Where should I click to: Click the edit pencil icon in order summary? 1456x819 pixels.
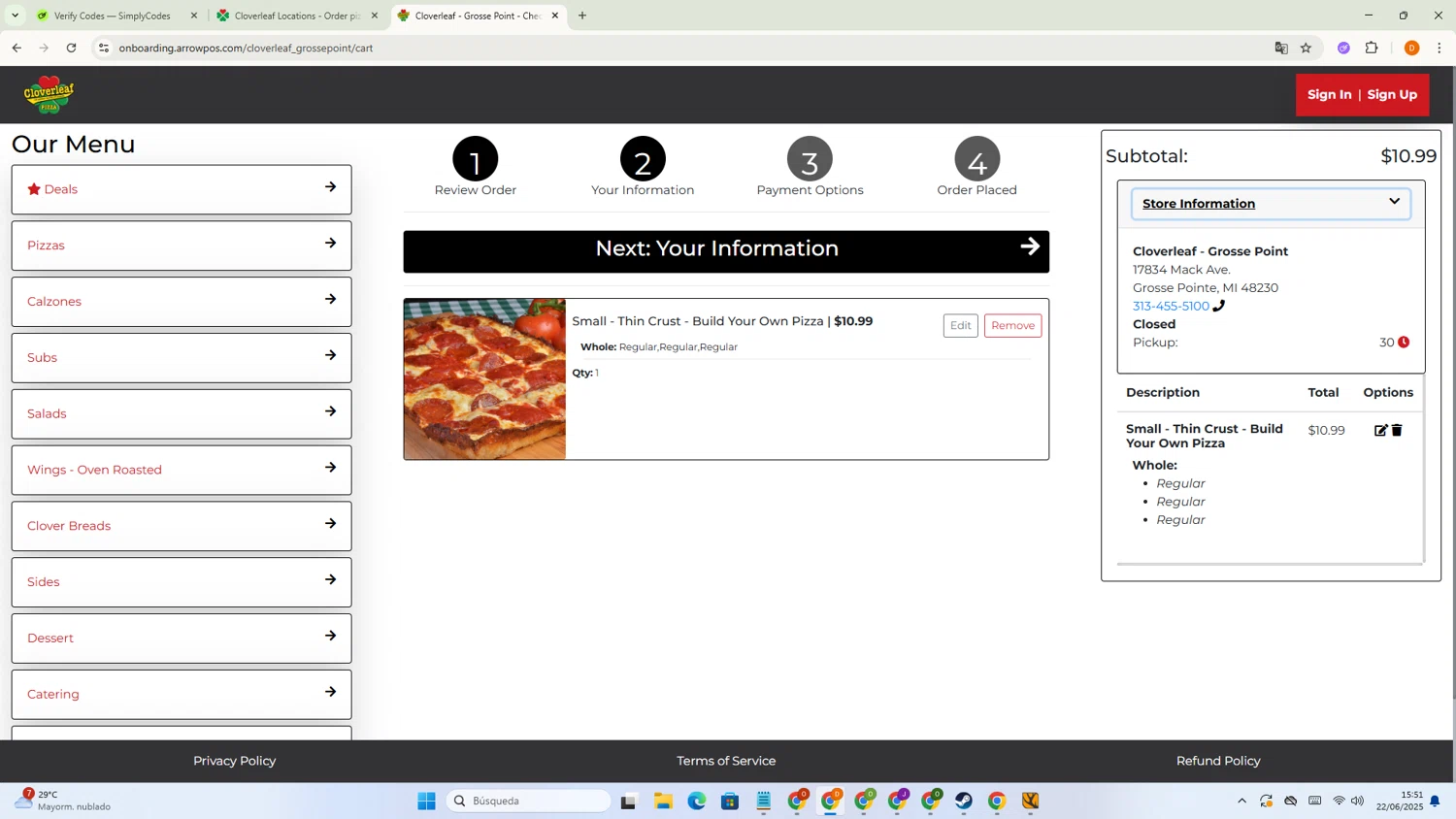pyautogui.click(x=1380, y=430)
